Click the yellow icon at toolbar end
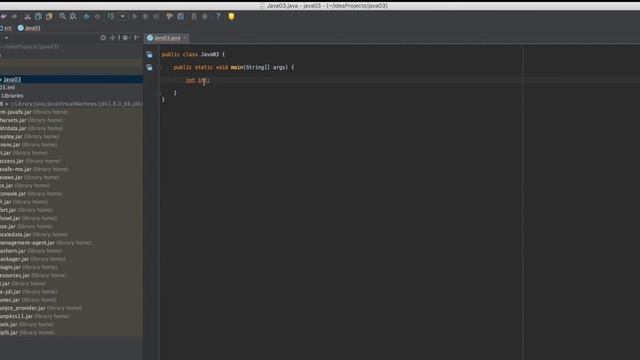 tap(231, 16)
